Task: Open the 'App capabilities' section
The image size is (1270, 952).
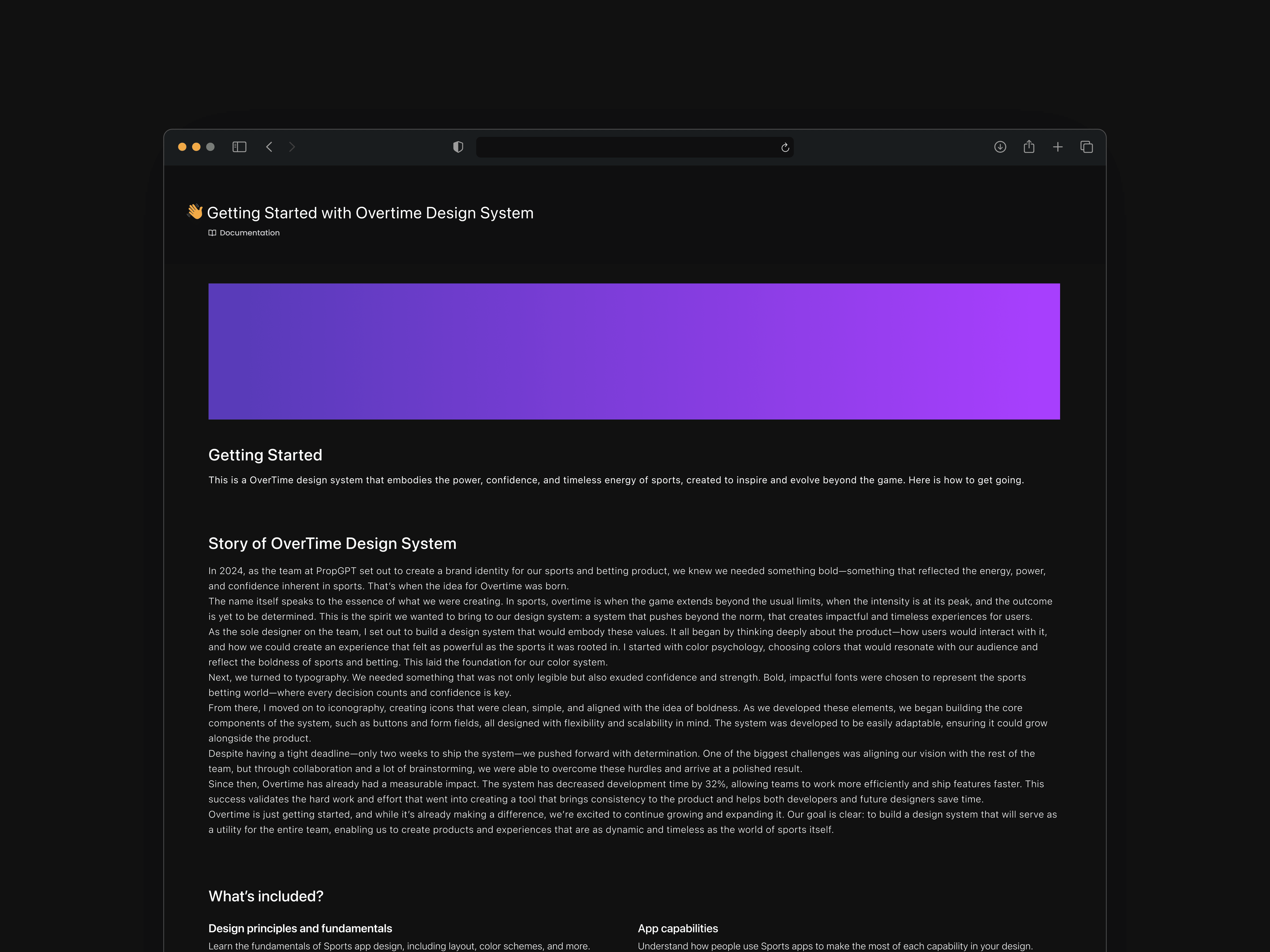Action: click(x=678, y=928)
